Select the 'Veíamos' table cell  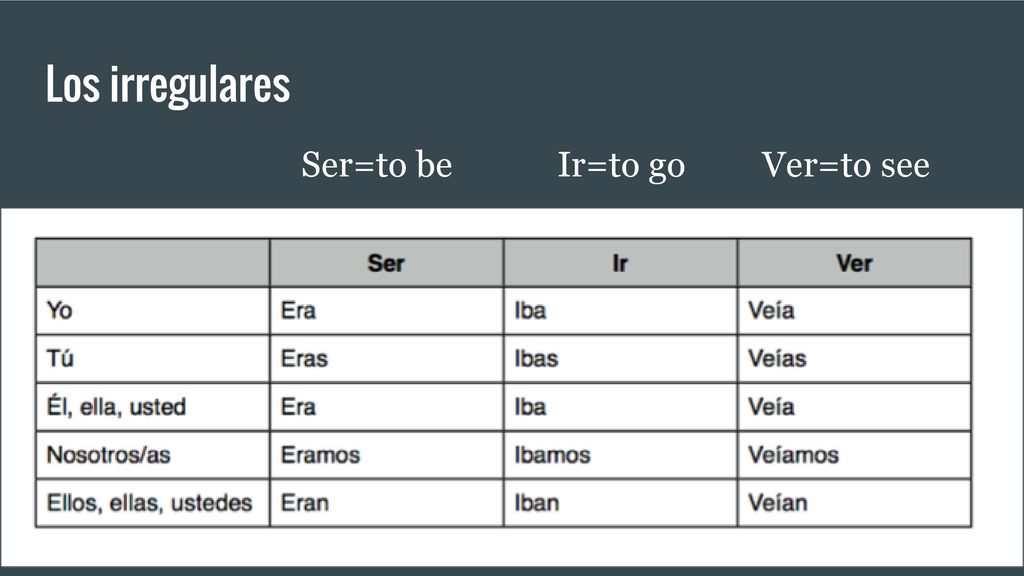854,455
